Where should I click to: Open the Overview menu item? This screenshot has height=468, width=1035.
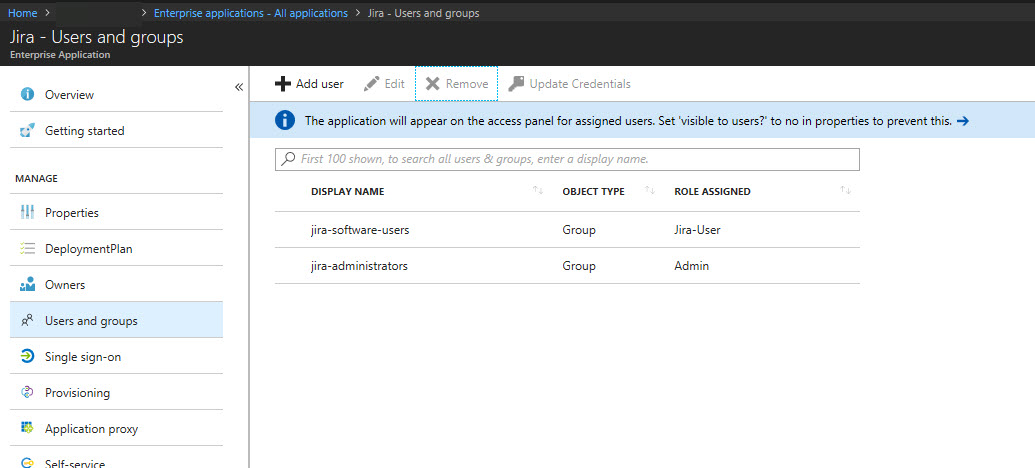pos(116,94)
